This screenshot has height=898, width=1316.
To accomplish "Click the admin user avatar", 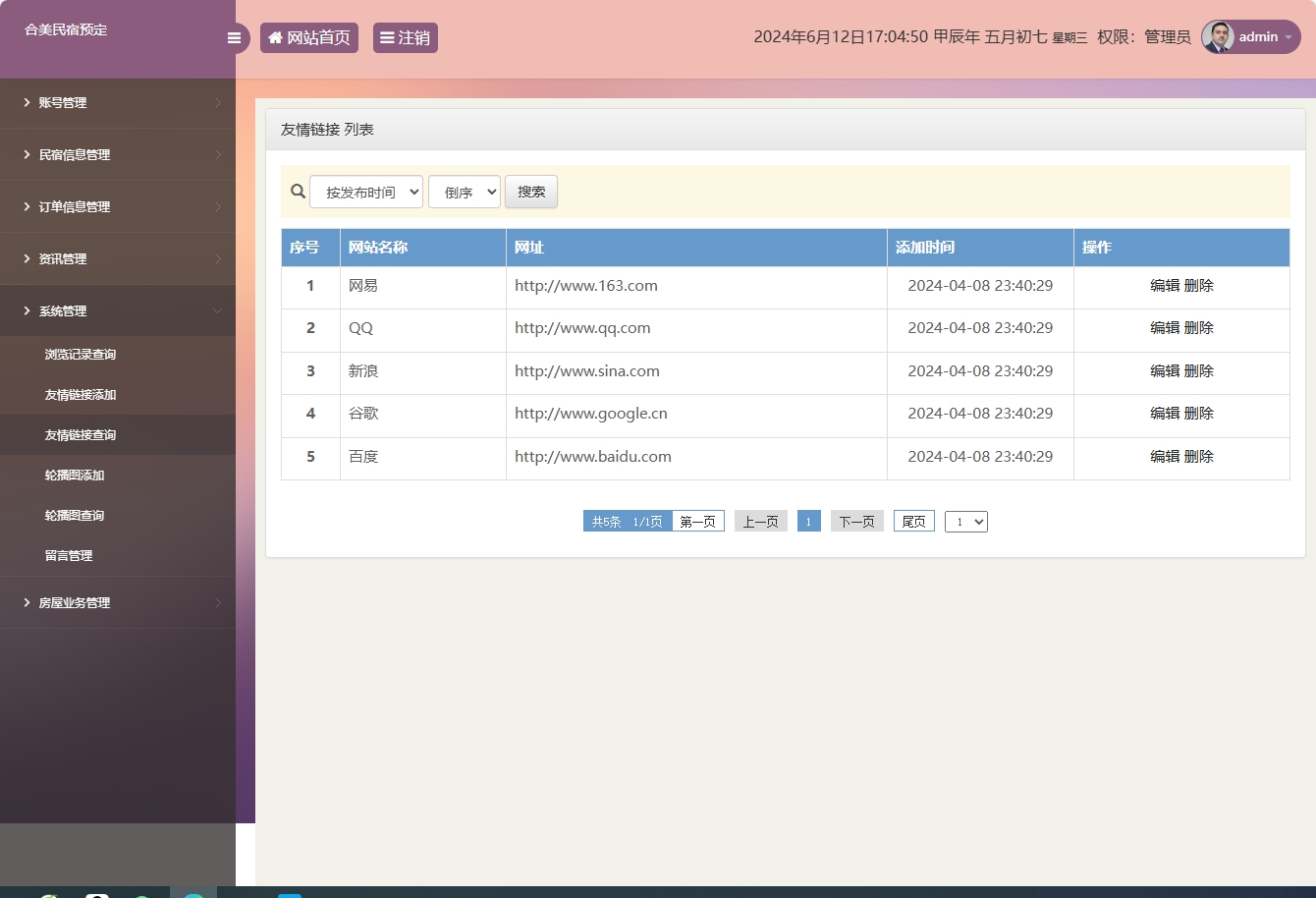I will click(1218, 37).
